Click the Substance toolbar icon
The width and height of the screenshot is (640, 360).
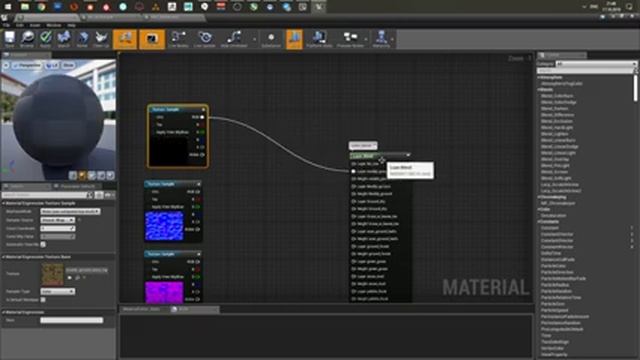(x=271, y=39)
